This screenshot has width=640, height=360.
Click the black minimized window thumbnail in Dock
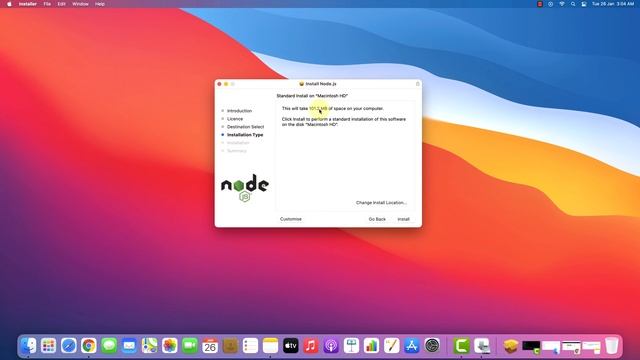coord(531,347)
